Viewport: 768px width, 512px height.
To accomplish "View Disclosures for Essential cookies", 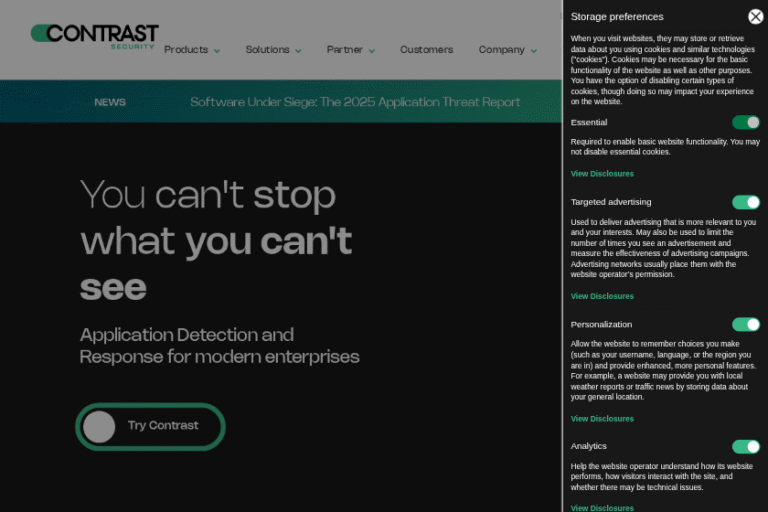I will click(x=602, y=174).
